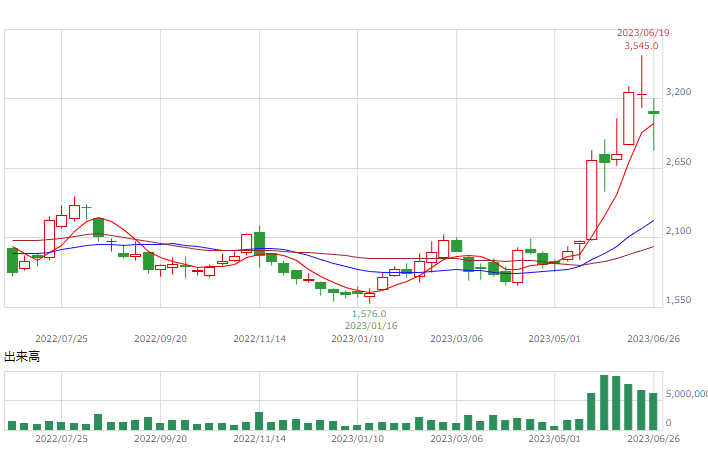This screenshot has width=708, height=451.
Task: Click 2023/03/06 date under volume chart
Action: coord(456,438)
